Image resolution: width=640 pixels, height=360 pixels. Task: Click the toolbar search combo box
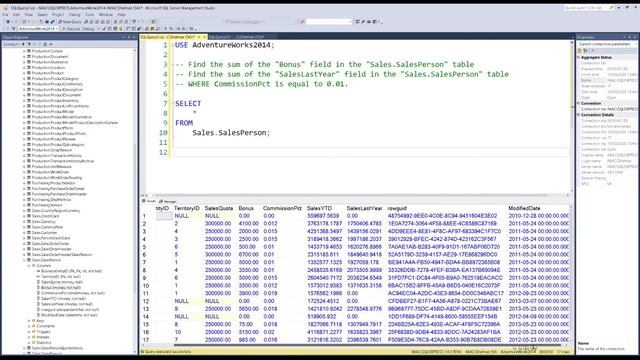[329, 22]
